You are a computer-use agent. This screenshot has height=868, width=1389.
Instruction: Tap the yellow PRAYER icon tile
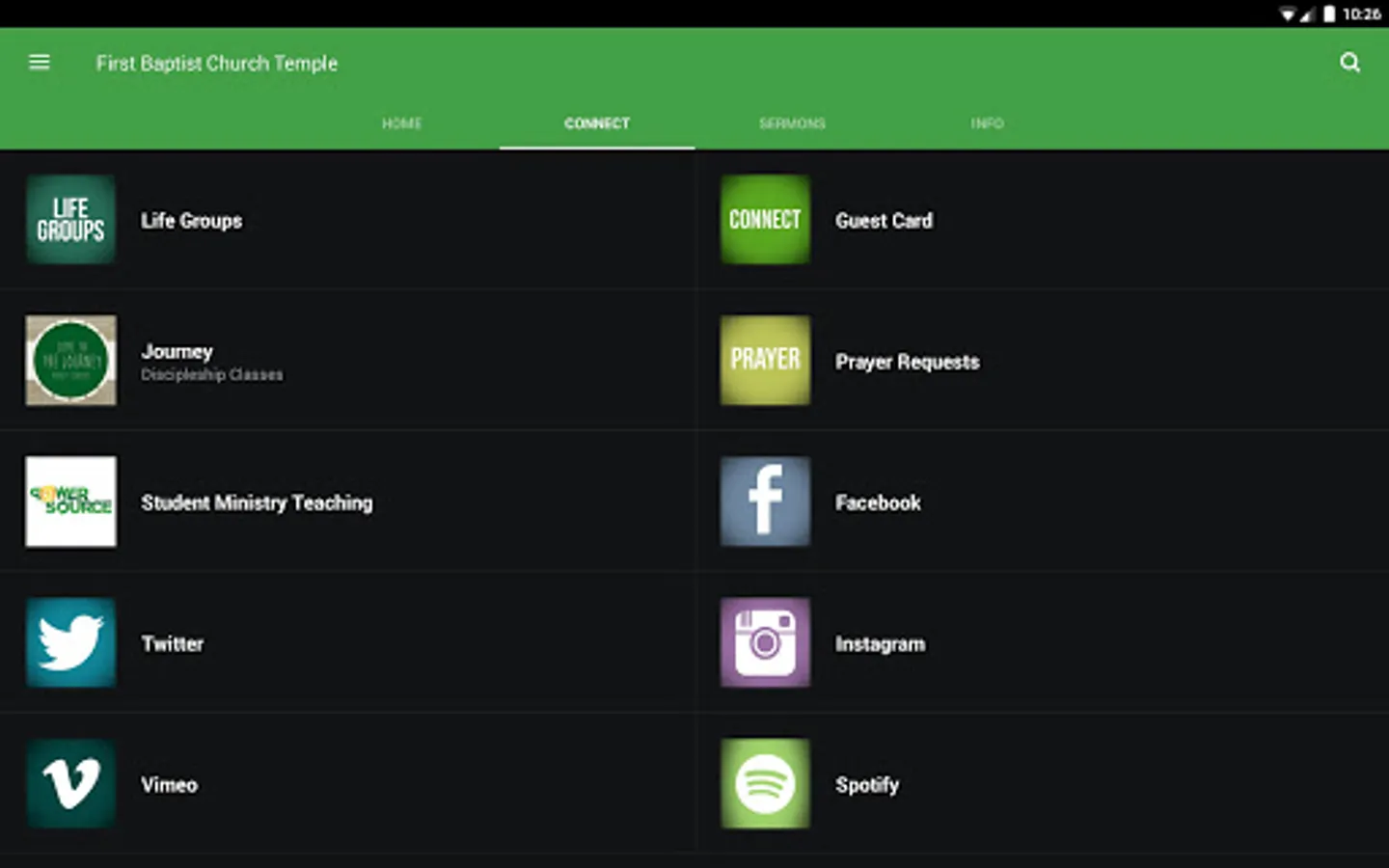pyautogui.click(x=765, y=361)
